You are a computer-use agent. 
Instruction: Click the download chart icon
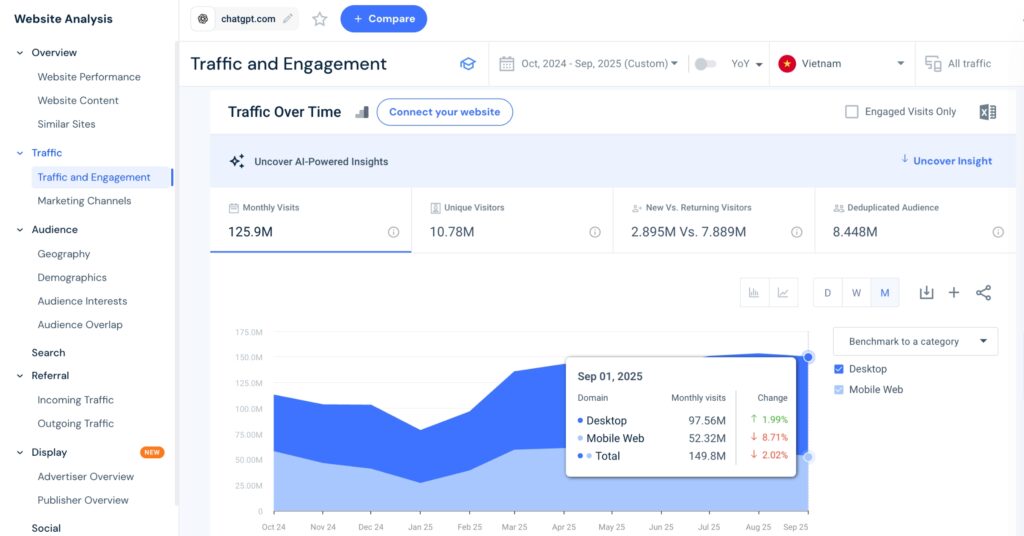pos(926,293)
